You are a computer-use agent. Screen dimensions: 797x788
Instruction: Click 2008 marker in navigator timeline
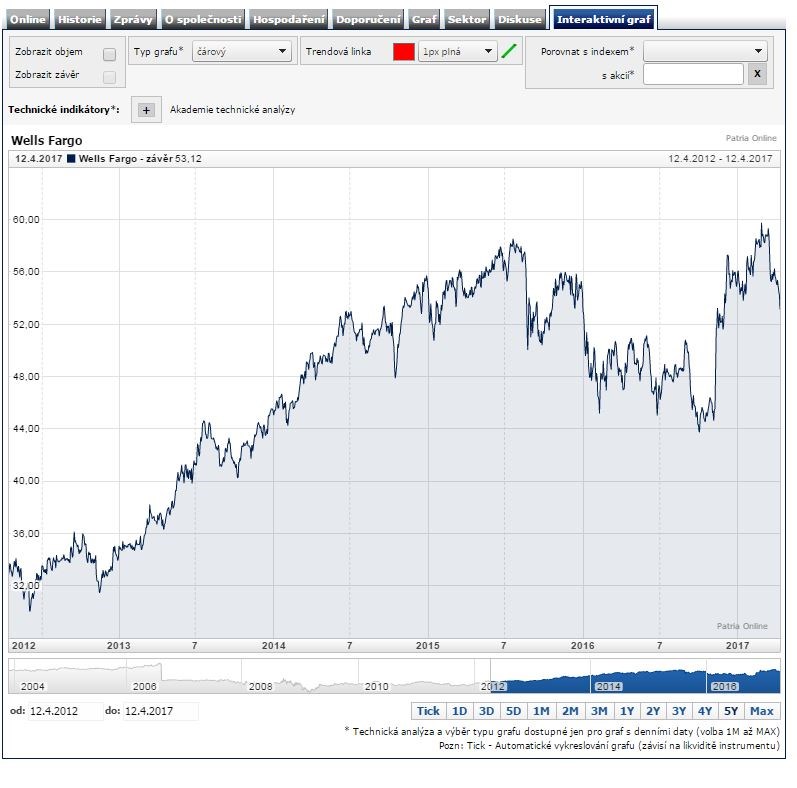pyautogui.click(x=260, y=686)
